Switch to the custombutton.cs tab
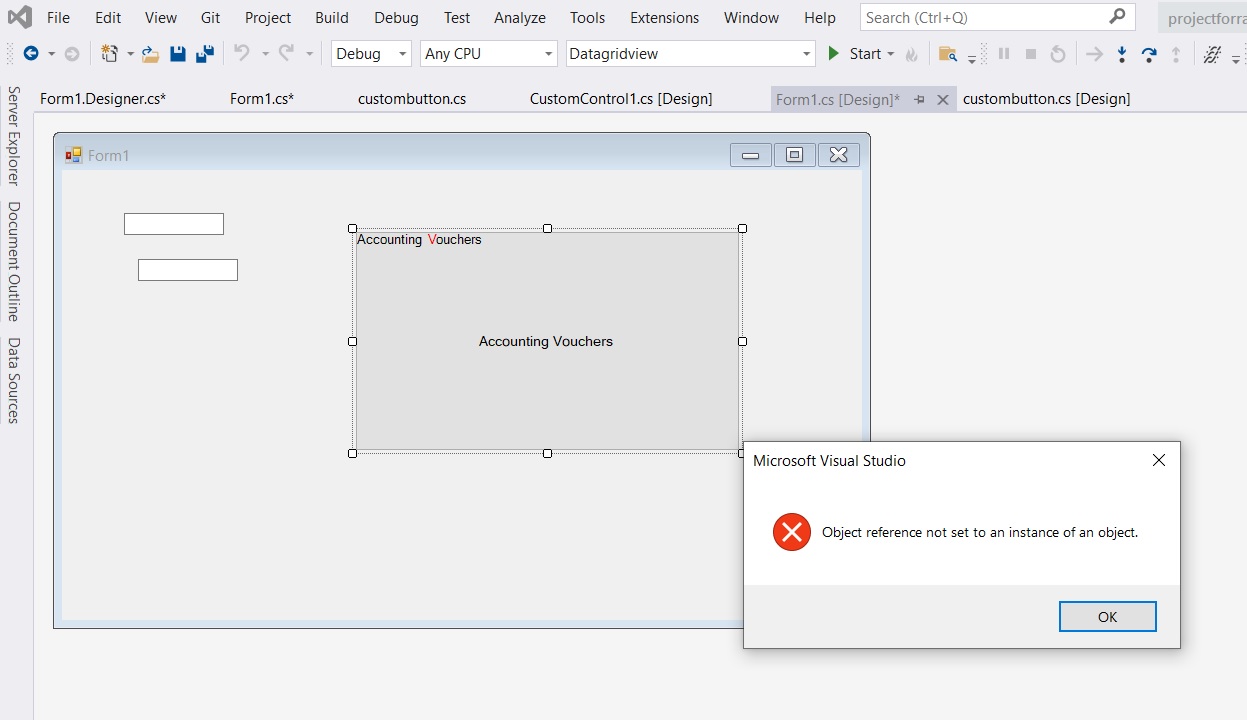The width and height of the screenshot is (1247, 720). [x=412, y=99]
